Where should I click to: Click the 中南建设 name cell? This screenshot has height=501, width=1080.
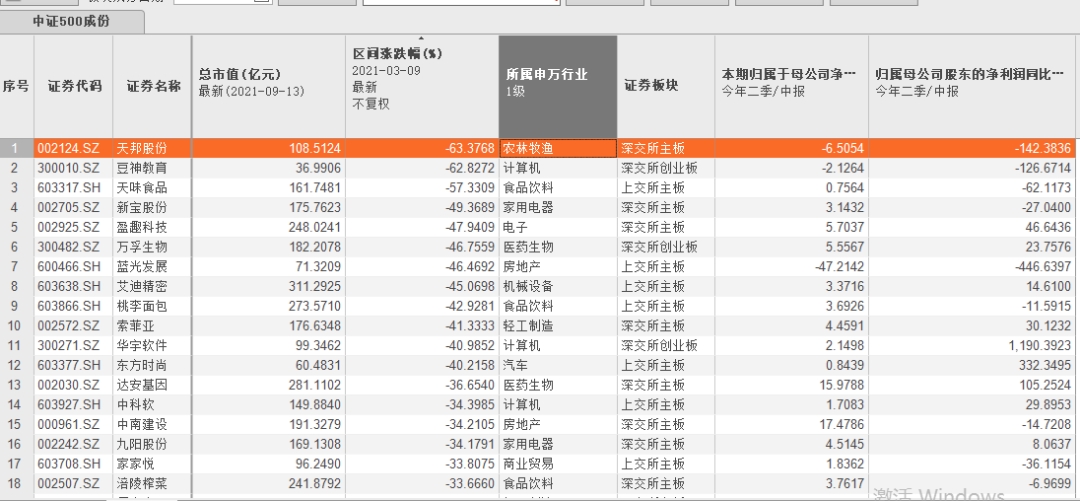click(152, 424)
